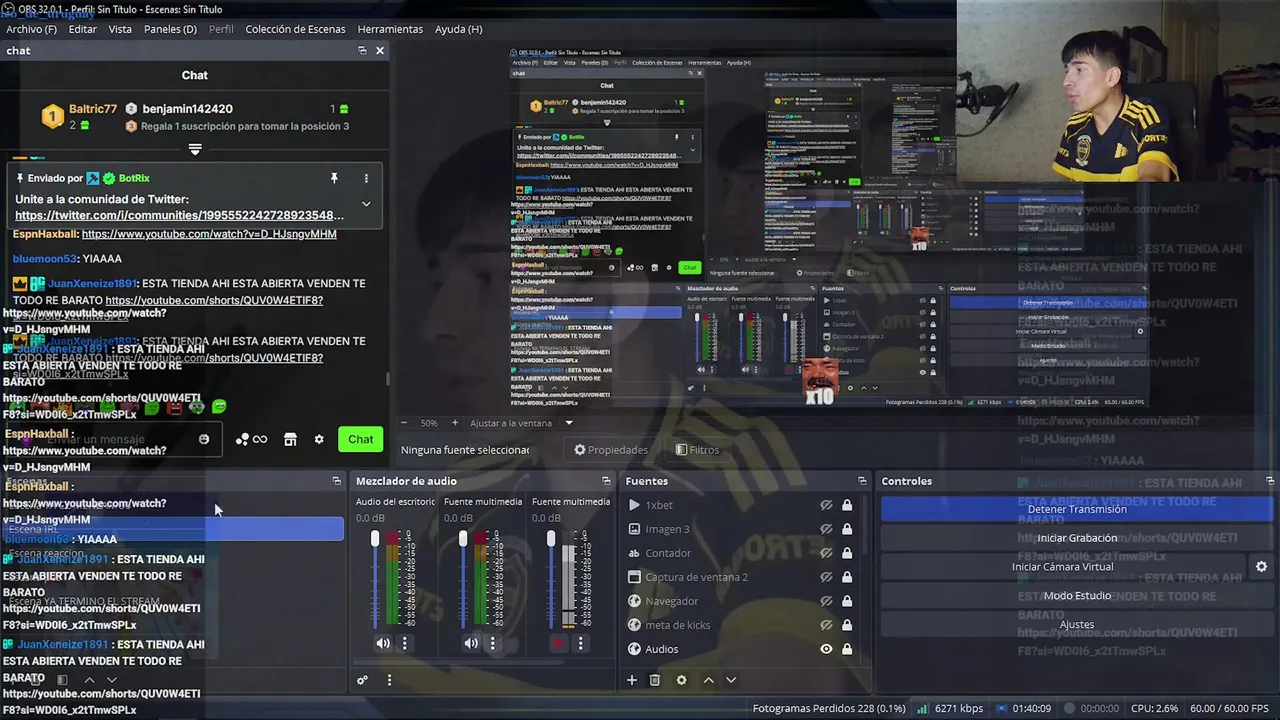Screen dimensions: 1280x720
Task: Show the meta de kicks source
Action: [x=826, y=625]
